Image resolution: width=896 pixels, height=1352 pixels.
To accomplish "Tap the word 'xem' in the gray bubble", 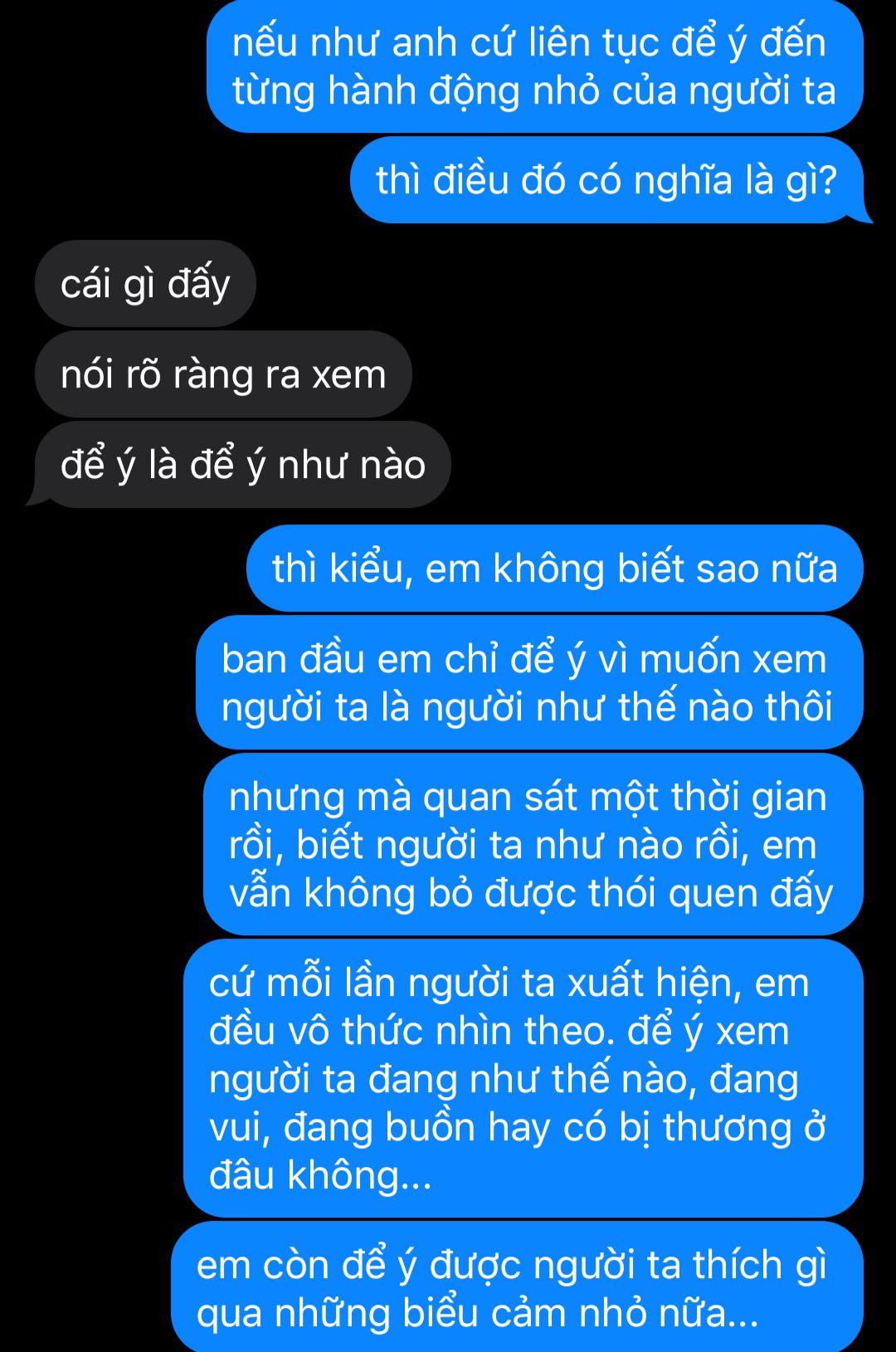I will (349, 375).
